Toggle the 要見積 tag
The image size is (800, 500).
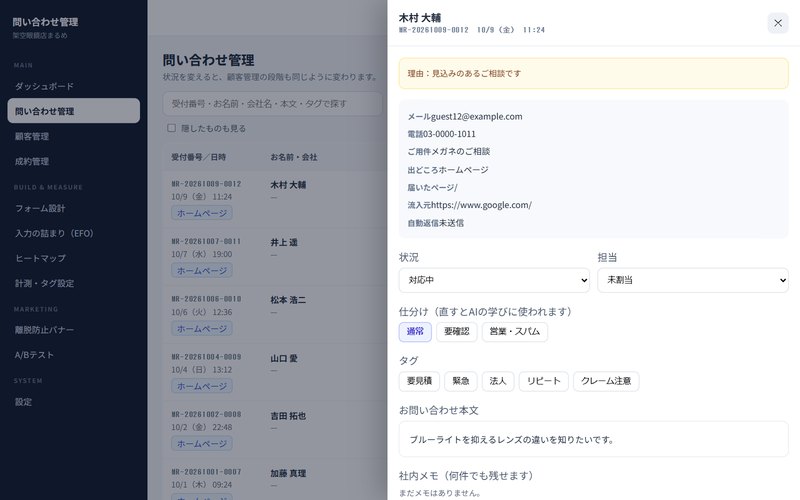(419, 381)
